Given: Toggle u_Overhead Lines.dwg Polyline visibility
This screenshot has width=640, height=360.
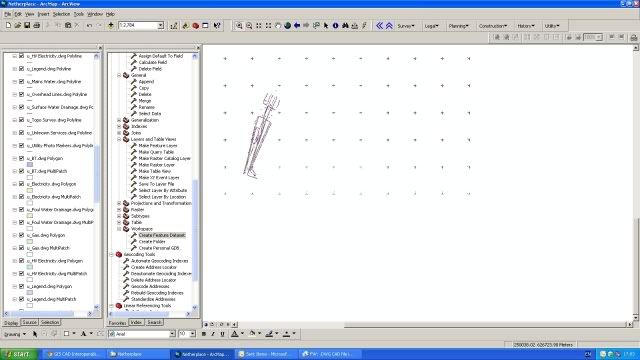Looking at the screenshot, I should coord(22,94).
